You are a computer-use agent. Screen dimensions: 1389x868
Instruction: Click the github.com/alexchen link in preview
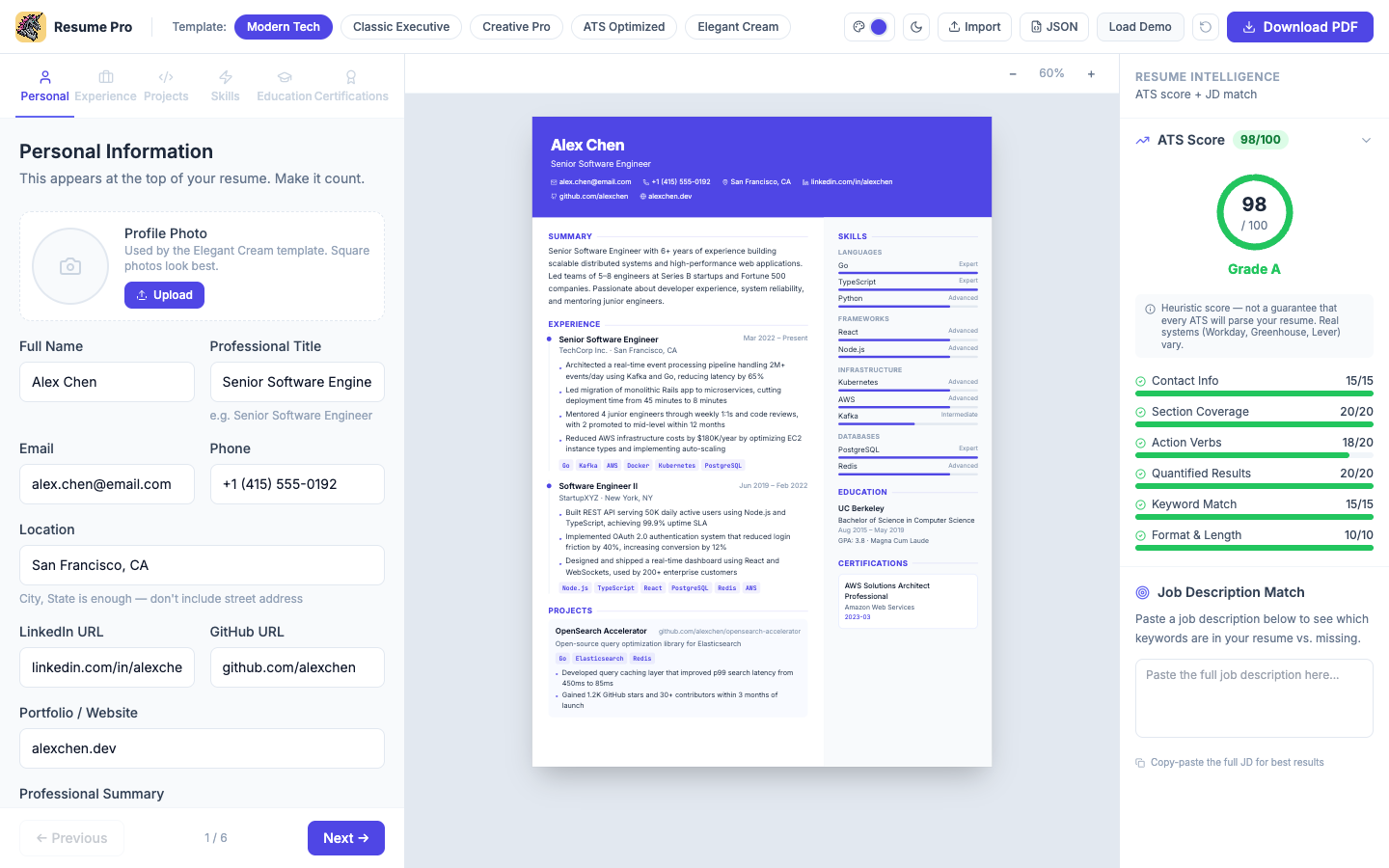tap(593, 197)
